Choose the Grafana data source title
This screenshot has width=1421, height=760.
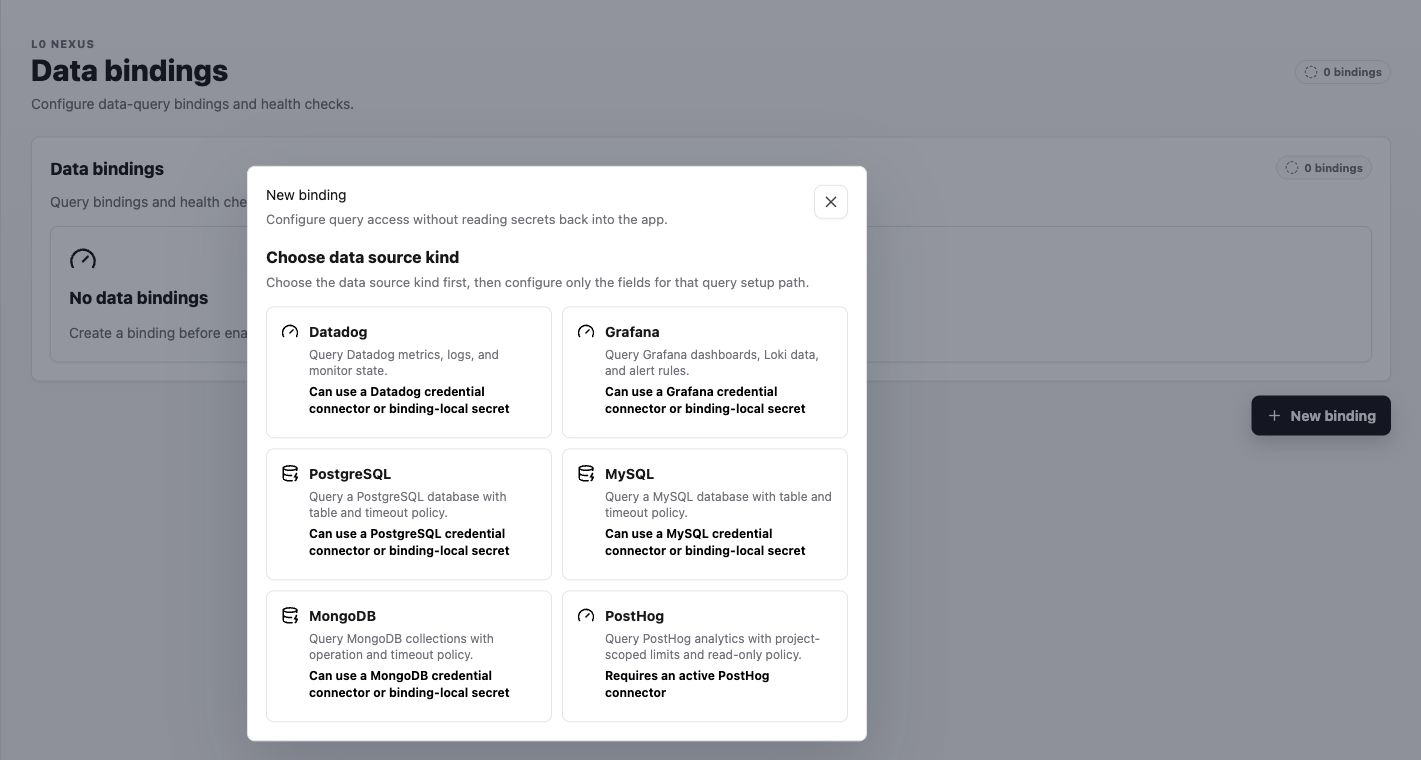632,332
